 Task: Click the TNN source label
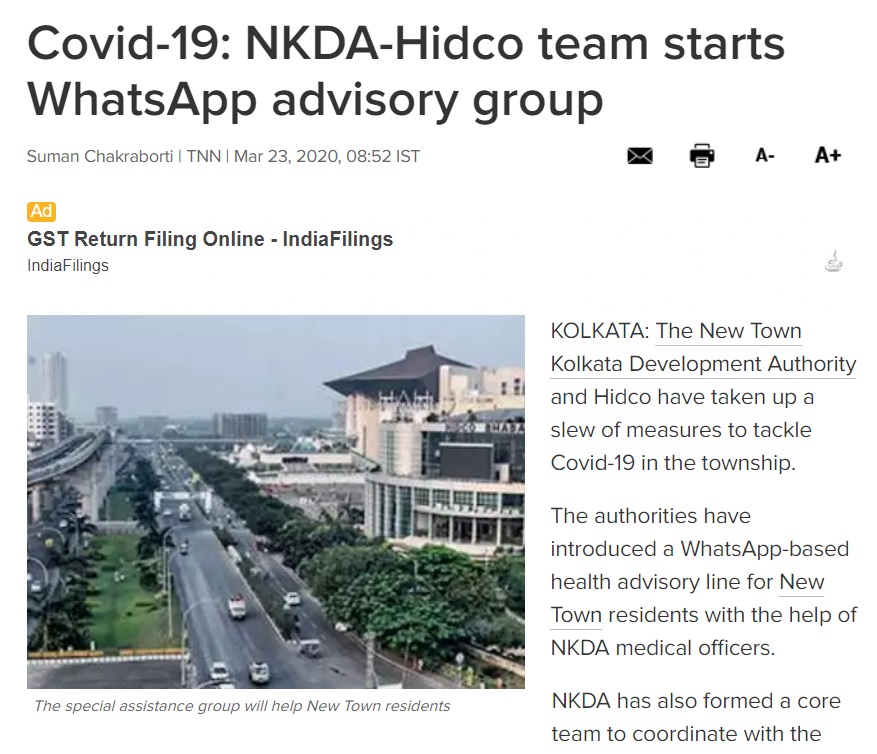click(x=202, y=156)
